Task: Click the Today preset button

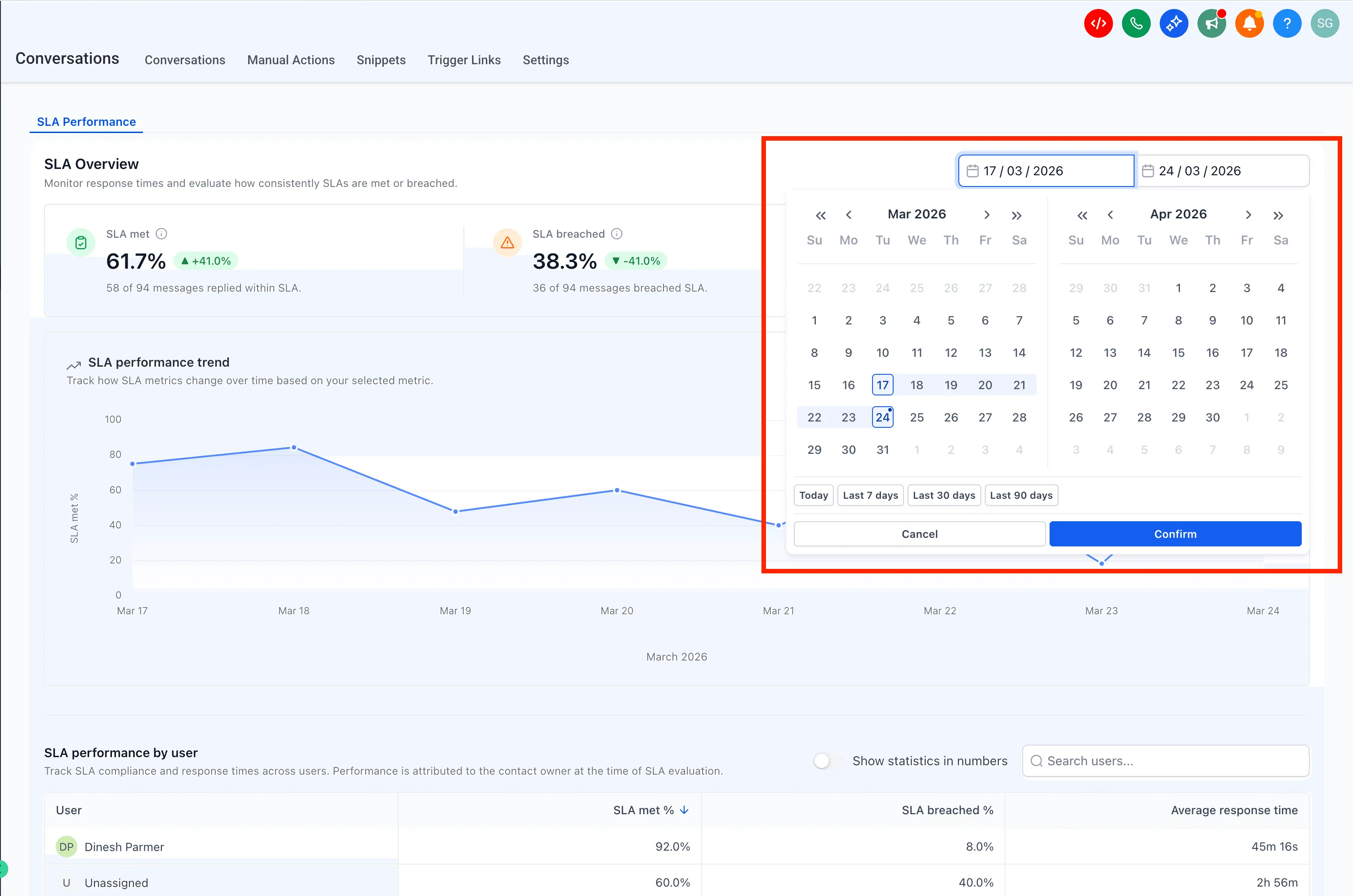Action: (814, 496)
